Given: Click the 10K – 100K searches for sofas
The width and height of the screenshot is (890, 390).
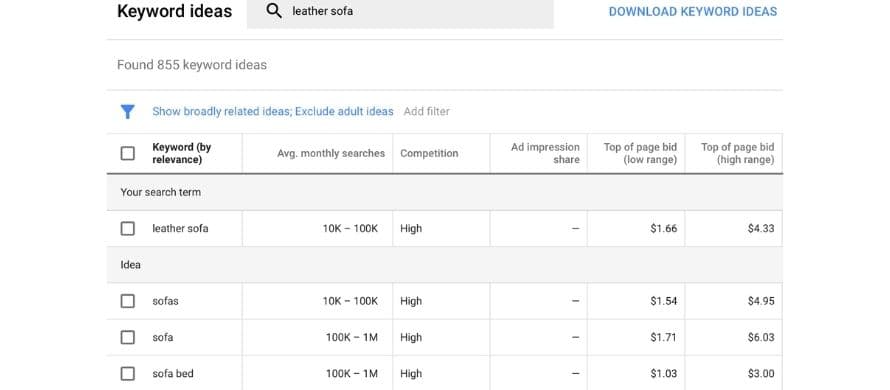Looking at the screenshot, I should pos(350,301).
